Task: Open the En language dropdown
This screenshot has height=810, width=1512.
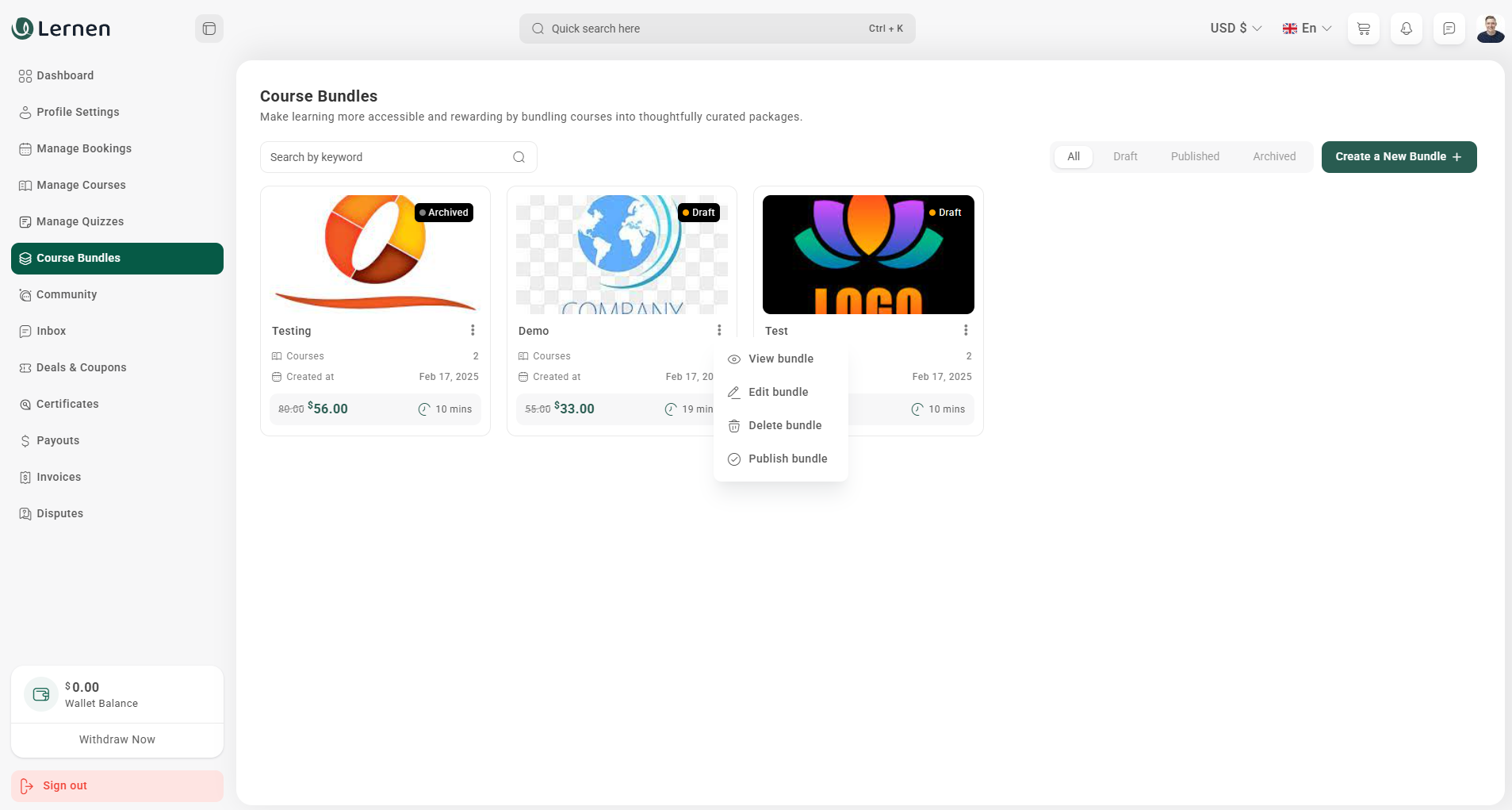Action: click(x=1306, y=28)
